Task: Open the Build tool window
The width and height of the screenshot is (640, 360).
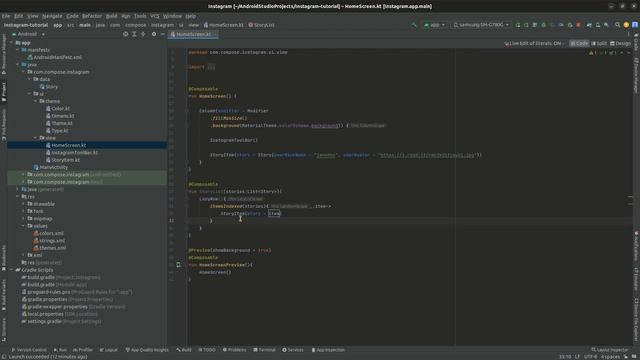Action: 184,350
